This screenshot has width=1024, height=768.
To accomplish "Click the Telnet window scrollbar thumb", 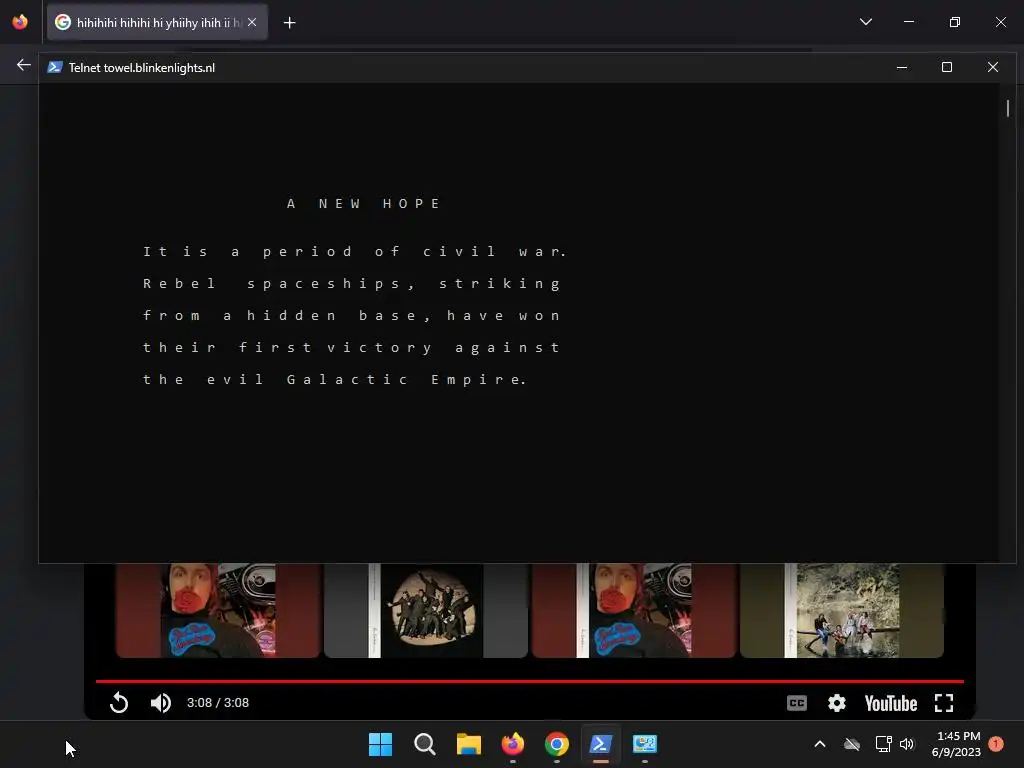I will click(x=1008, y=108).
